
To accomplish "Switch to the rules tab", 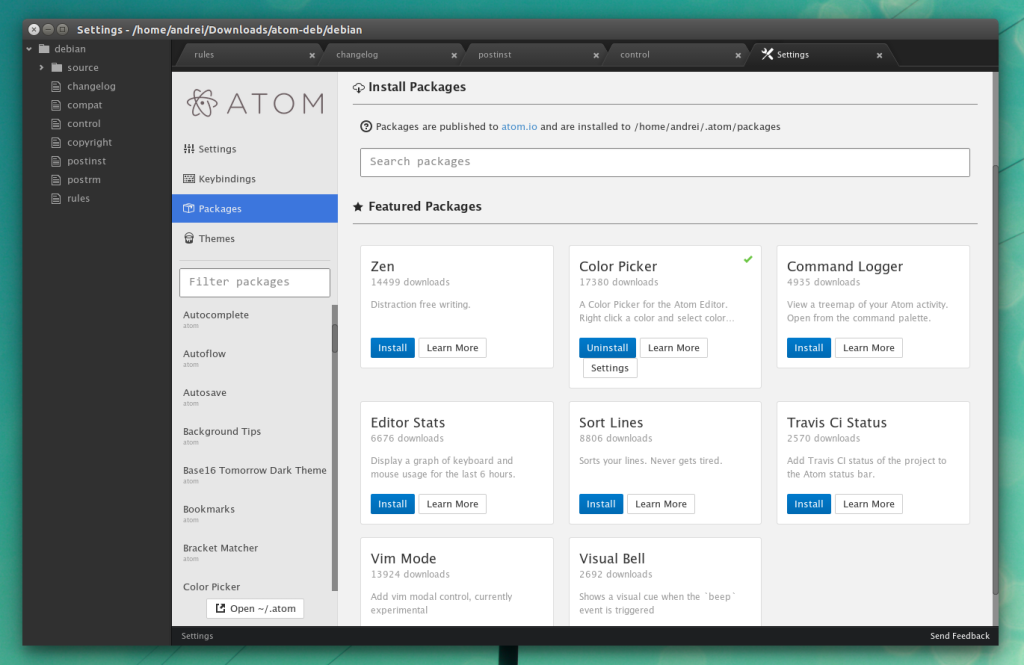I will coord(247,55).
